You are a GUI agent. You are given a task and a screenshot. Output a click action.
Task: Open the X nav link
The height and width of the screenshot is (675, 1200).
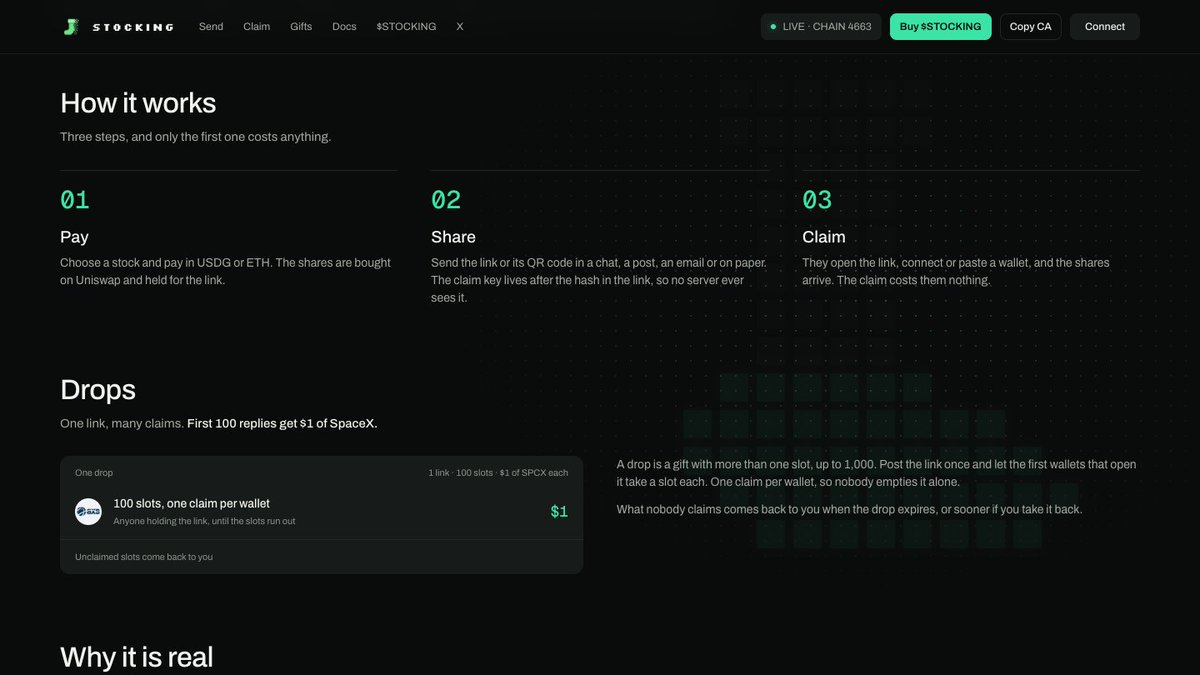pos(460,27)
